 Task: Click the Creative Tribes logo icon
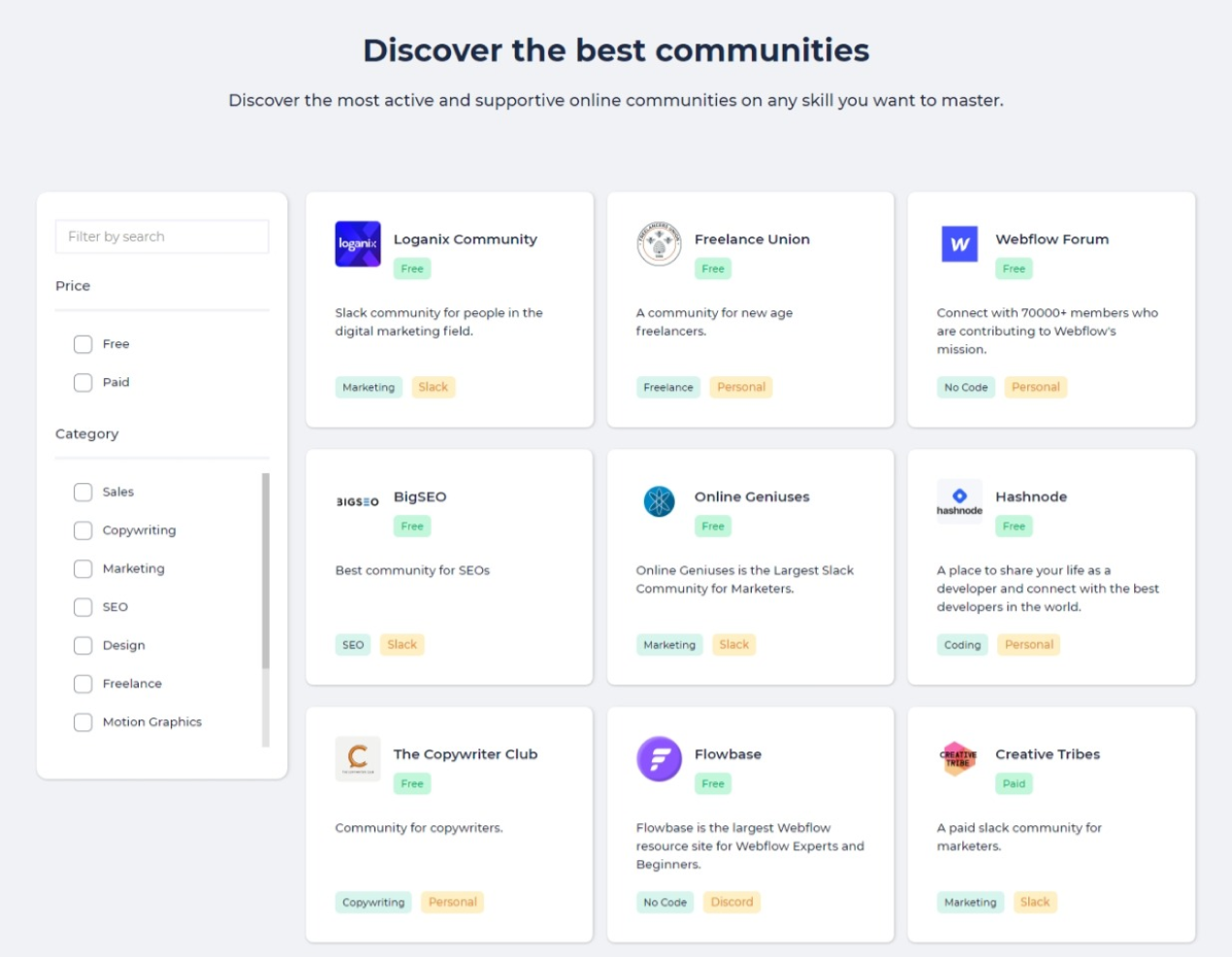point(959,758)
